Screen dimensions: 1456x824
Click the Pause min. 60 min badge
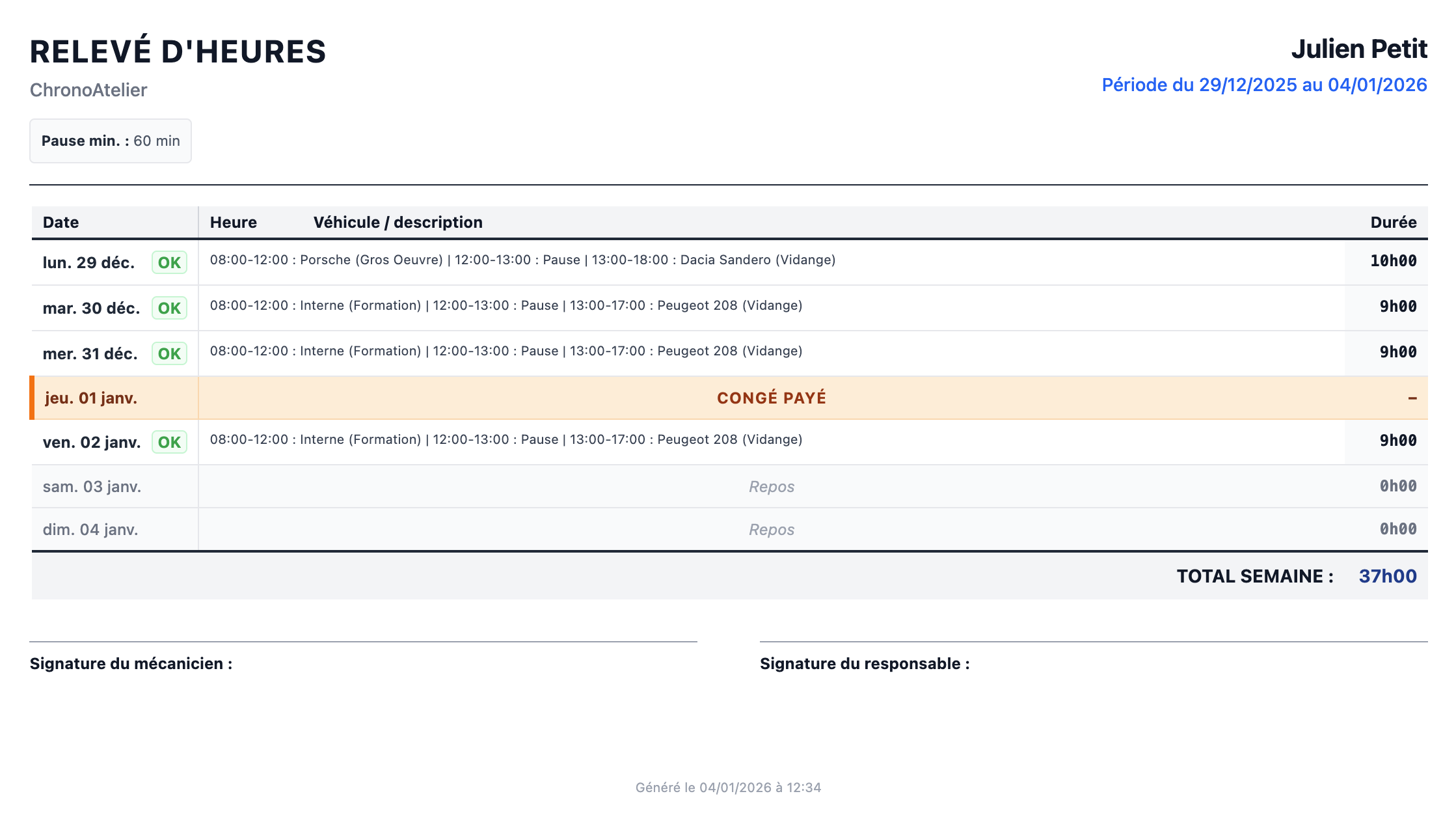point(110,141)
